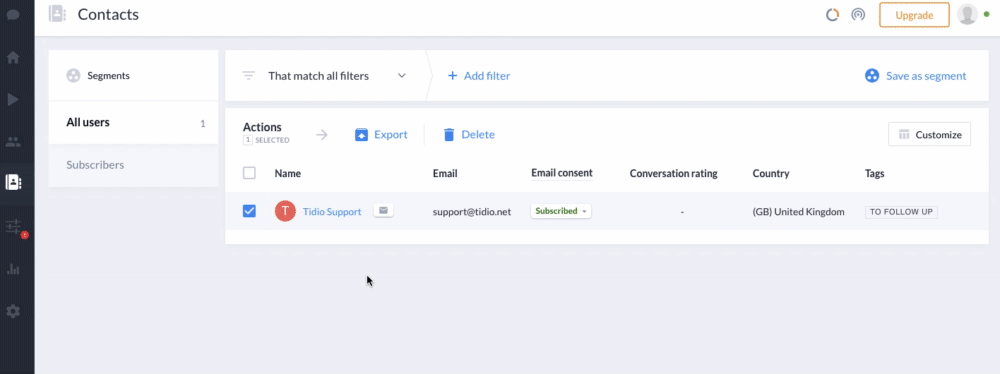Click the envelope icon beside Tidio Support

tap(383, 211)
